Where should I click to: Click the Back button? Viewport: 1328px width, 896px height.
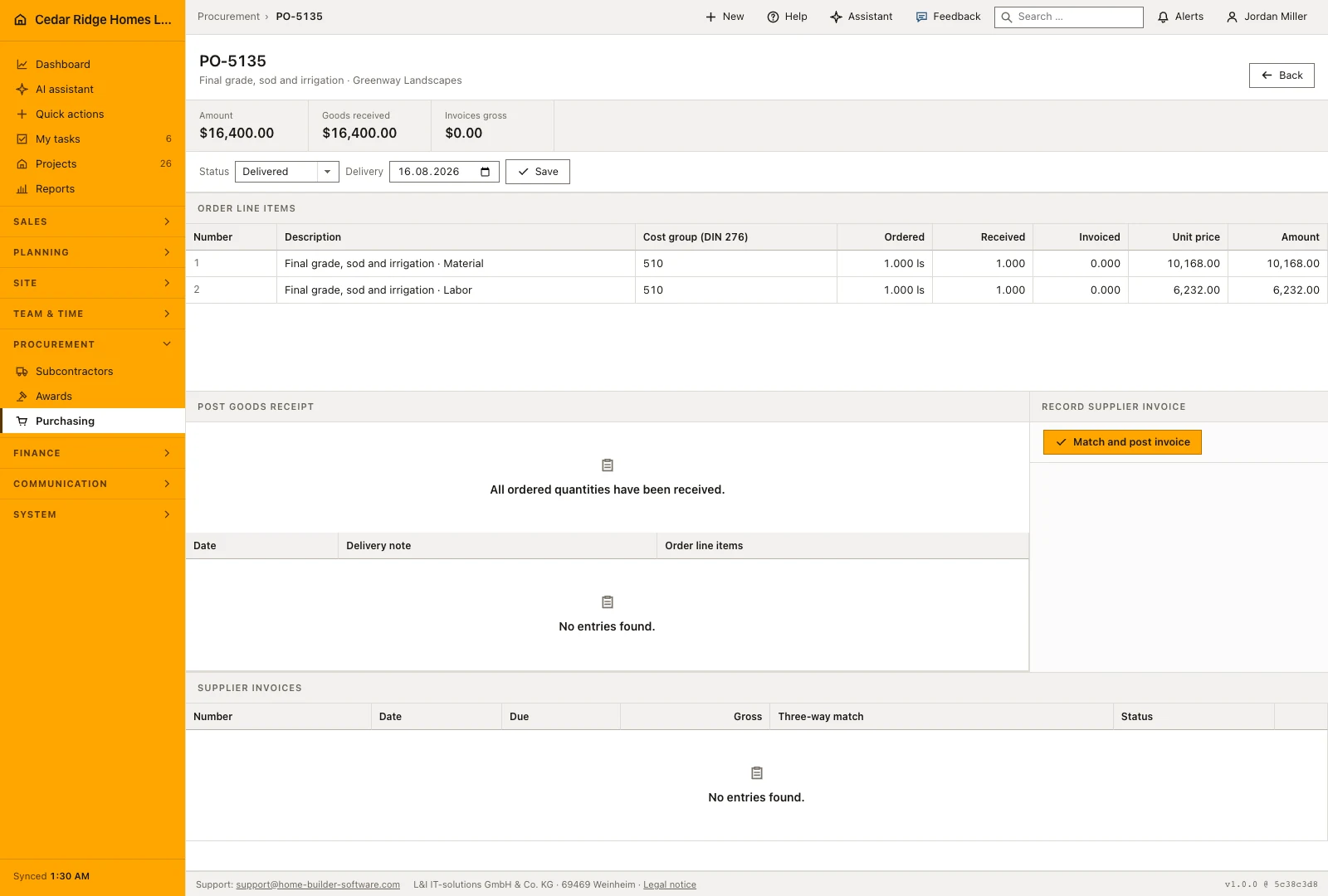pyautogui.click(x=1282, y=75)
